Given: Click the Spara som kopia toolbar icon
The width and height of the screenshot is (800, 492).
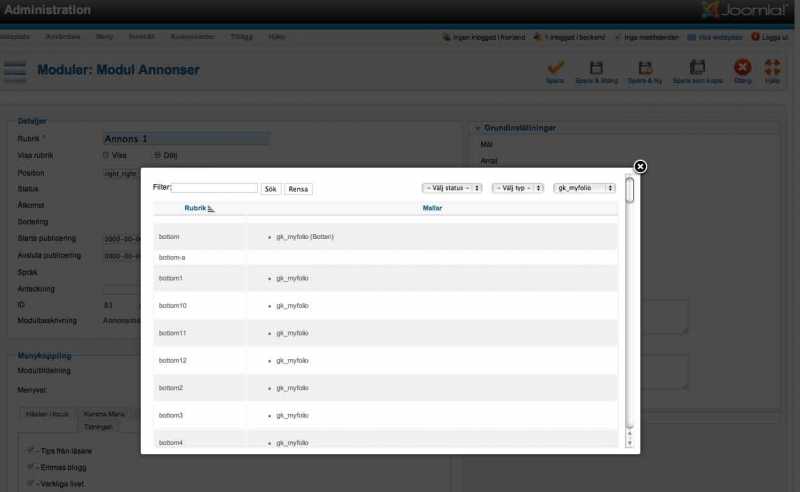Looking at the screenshot, I should click(x=697, y=67).
